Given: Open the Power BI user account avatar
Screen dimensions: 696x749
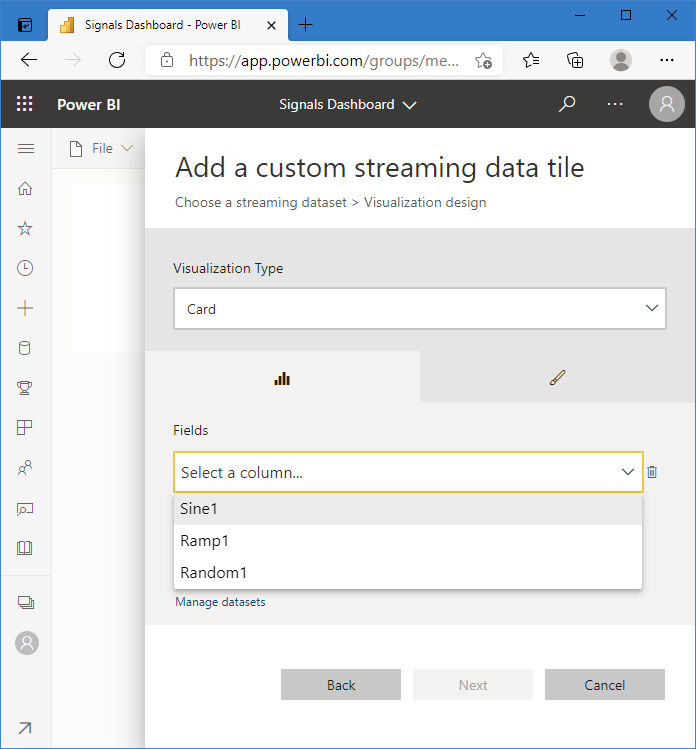Looking at the screenshot, I should pyautogui.click(x=666, y=104).
